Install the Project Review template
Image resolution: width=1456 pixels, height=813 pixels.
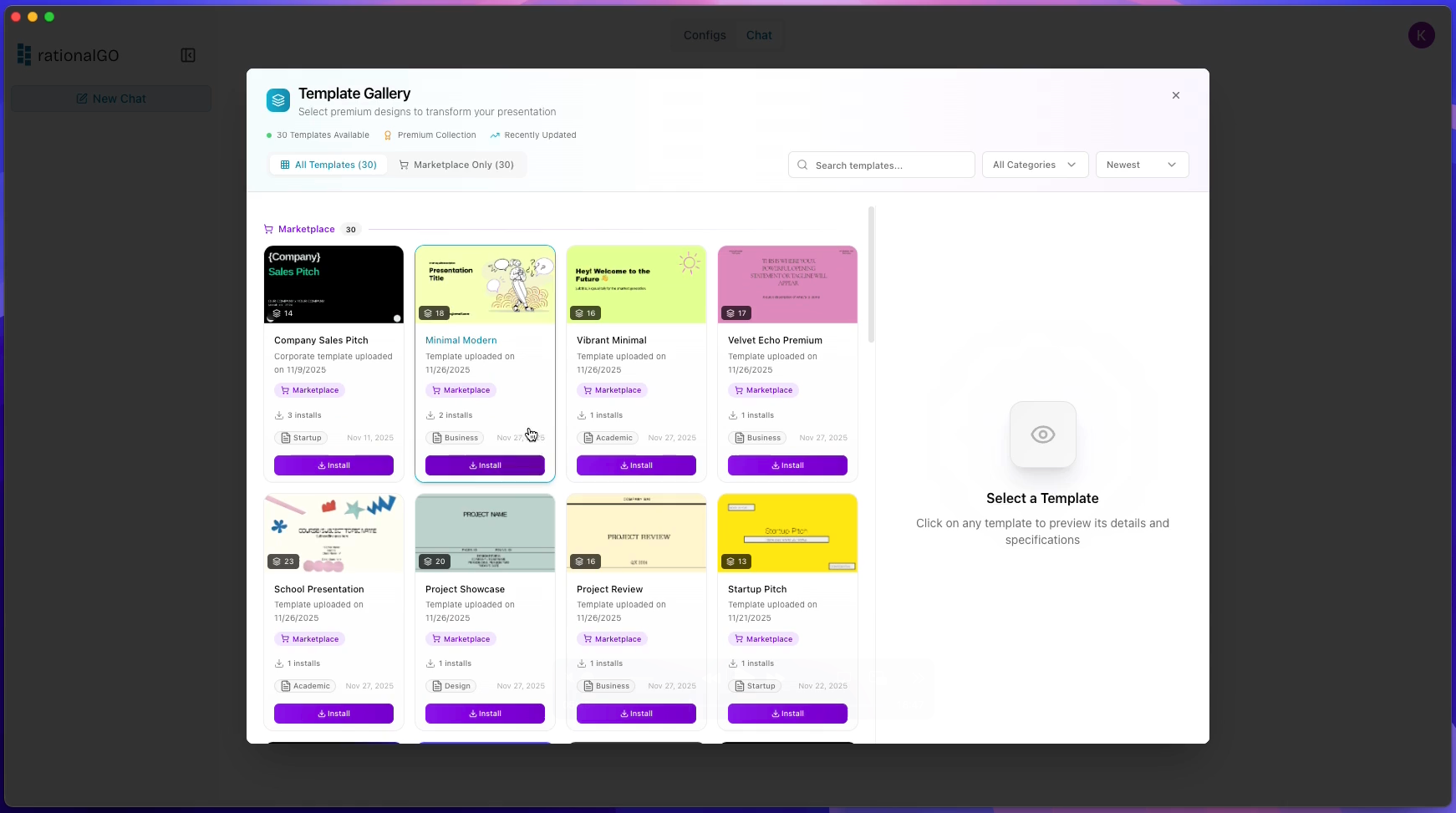[x=636, y=714]
